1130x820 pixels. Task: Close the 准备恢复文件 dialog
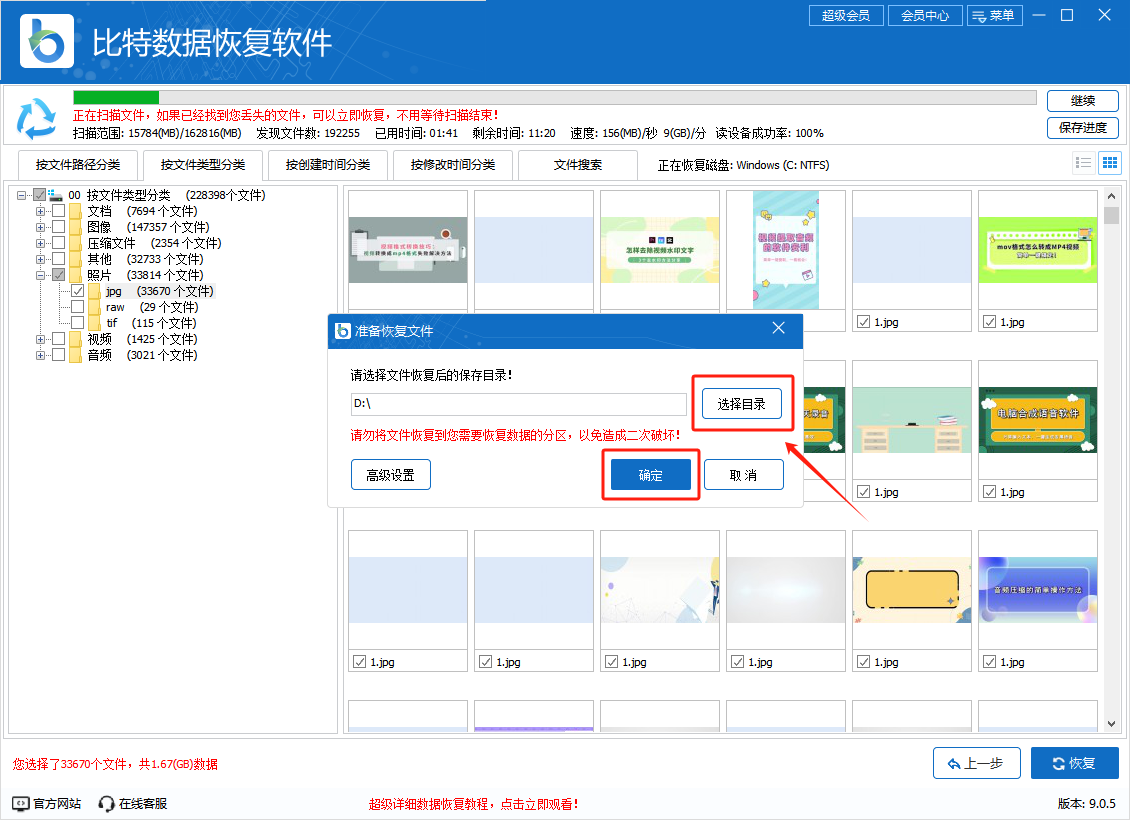click(x=779, y=328)
